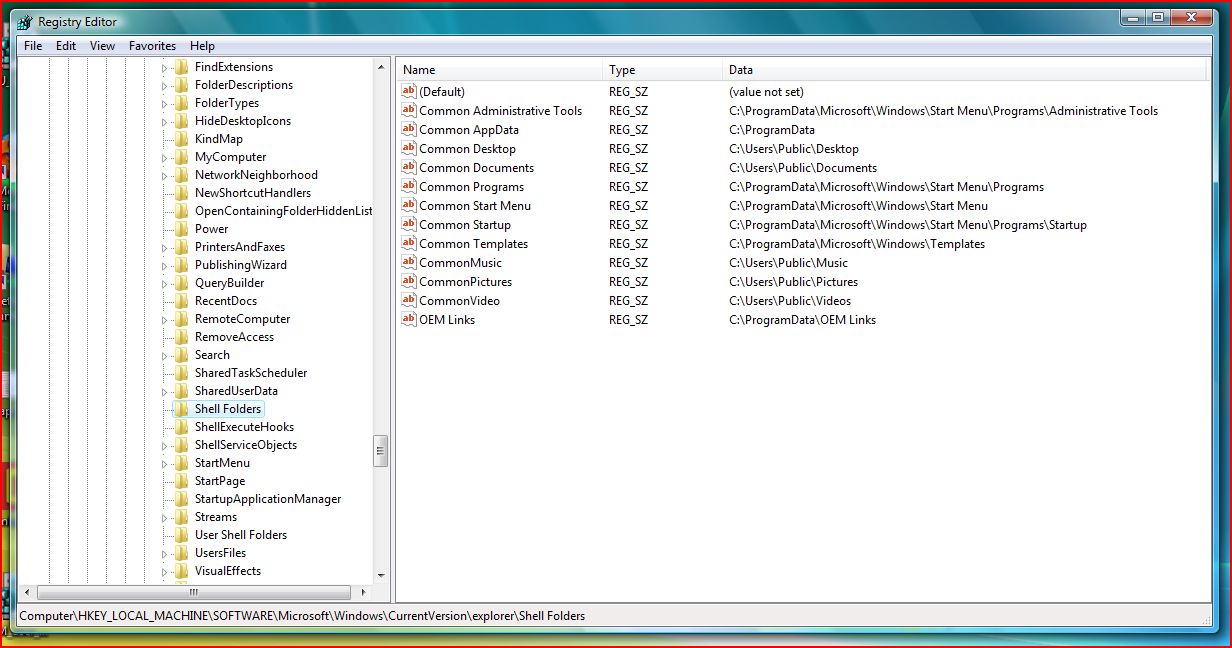
Task: Expand the NetworkNeighborhood key
Action: [165, 175]
